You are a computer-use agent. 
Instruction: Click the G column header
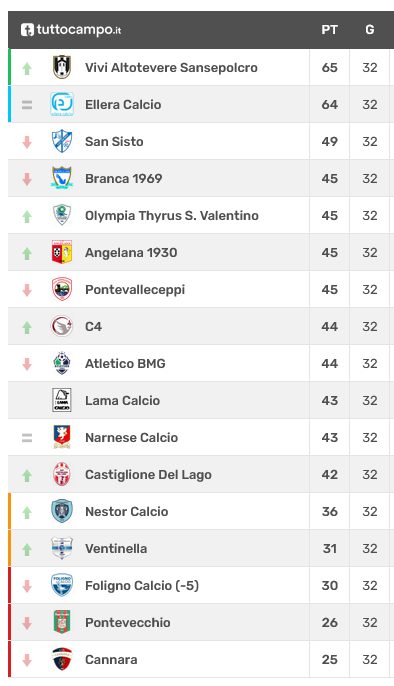(x=370, y=30)
